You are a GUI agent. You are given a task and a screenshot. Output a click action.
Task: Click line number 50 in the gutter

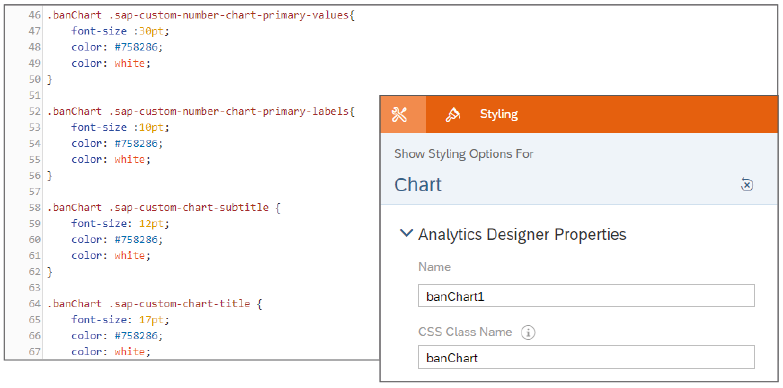[34, 79]
